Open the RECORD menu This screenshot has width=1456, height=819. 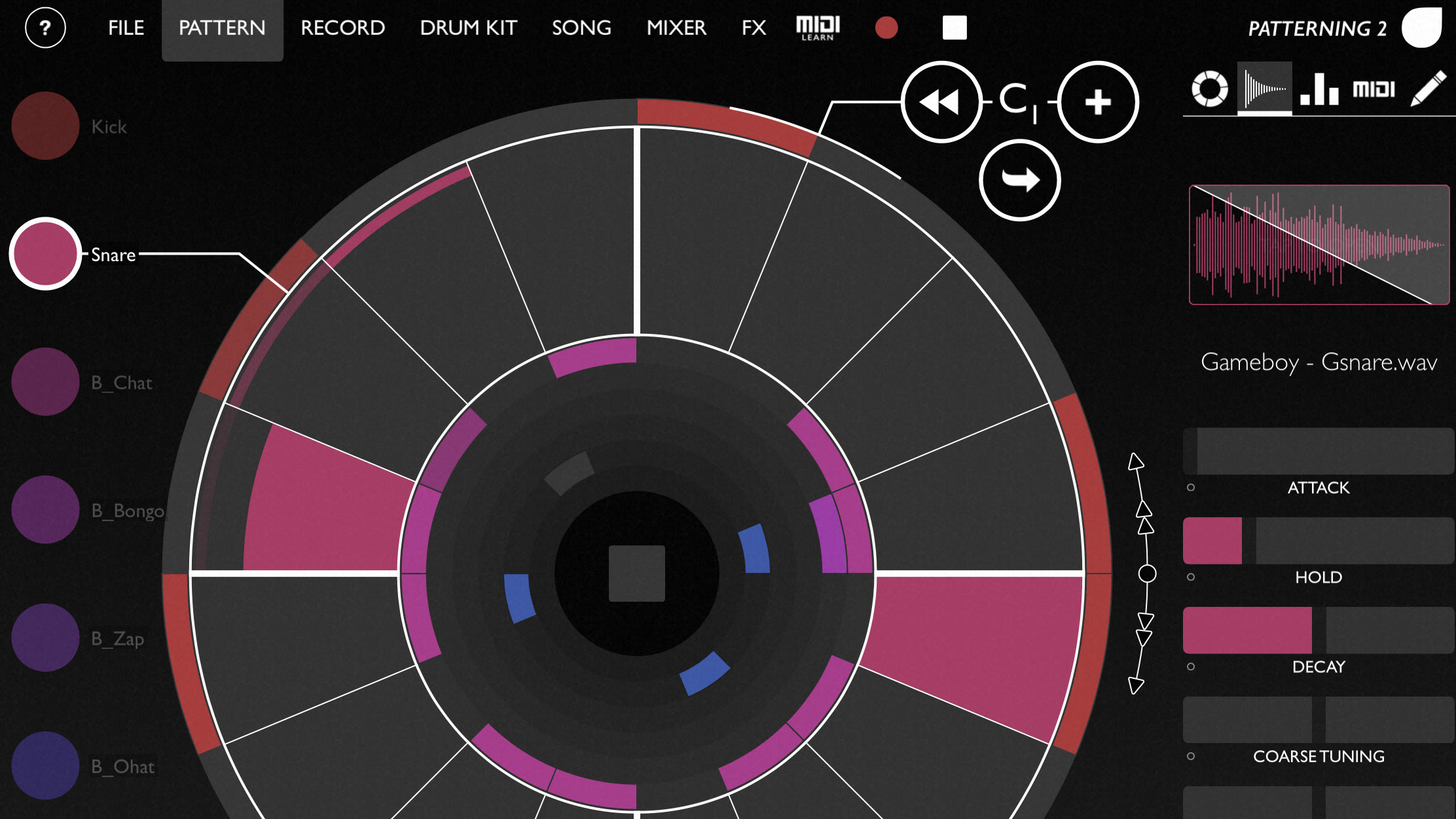coord(342,27)
